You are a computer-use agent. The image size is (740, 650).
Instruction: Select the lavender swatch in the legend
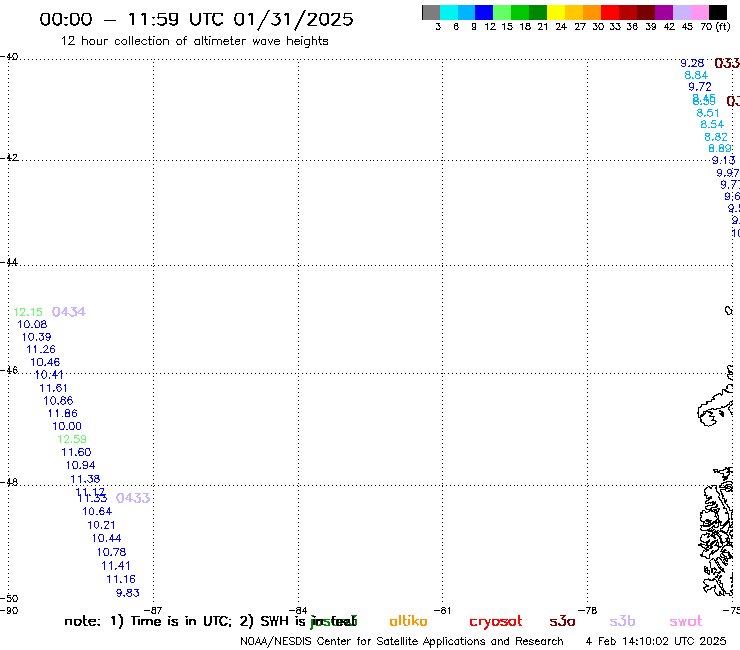click(681, 12)
